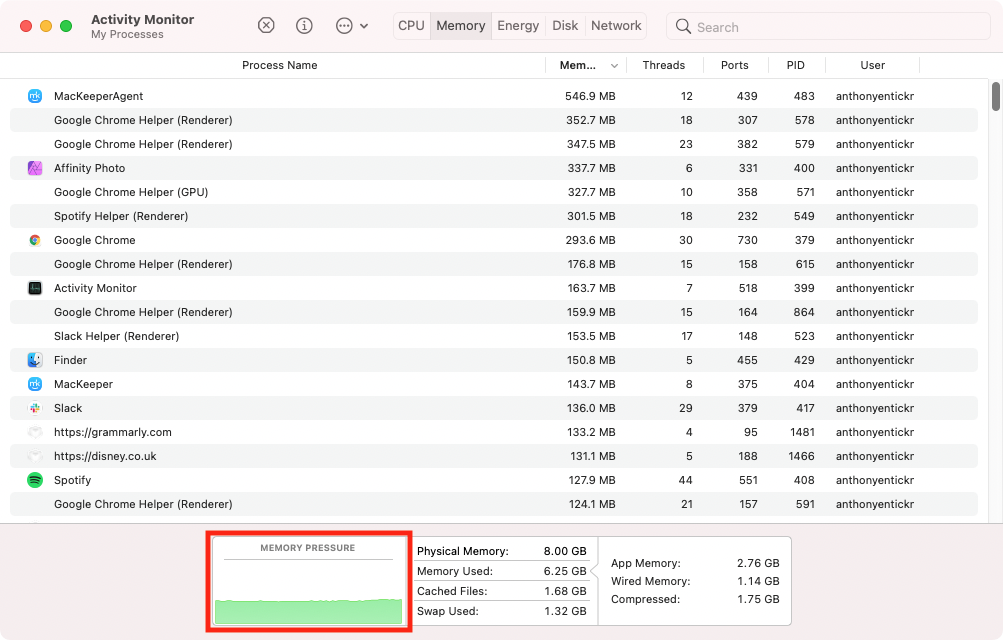This screenshot has width=1003, height=640.
Task: Select Google Chrome Helper (Renderer) with PID 579
Action: click(x=494, y=144)
